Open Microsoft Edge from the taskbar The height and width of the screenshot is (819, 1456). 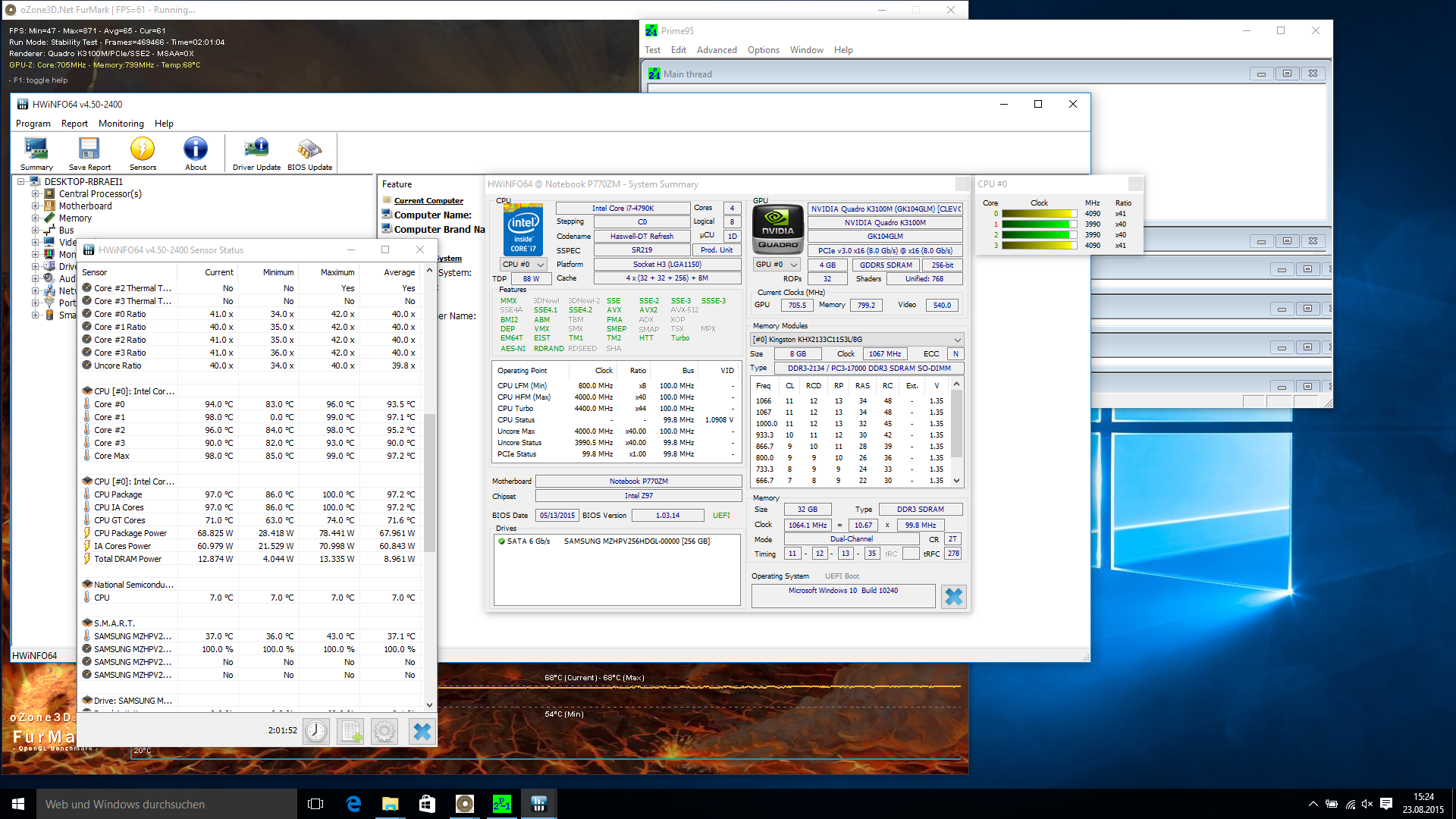coord(353,804)
